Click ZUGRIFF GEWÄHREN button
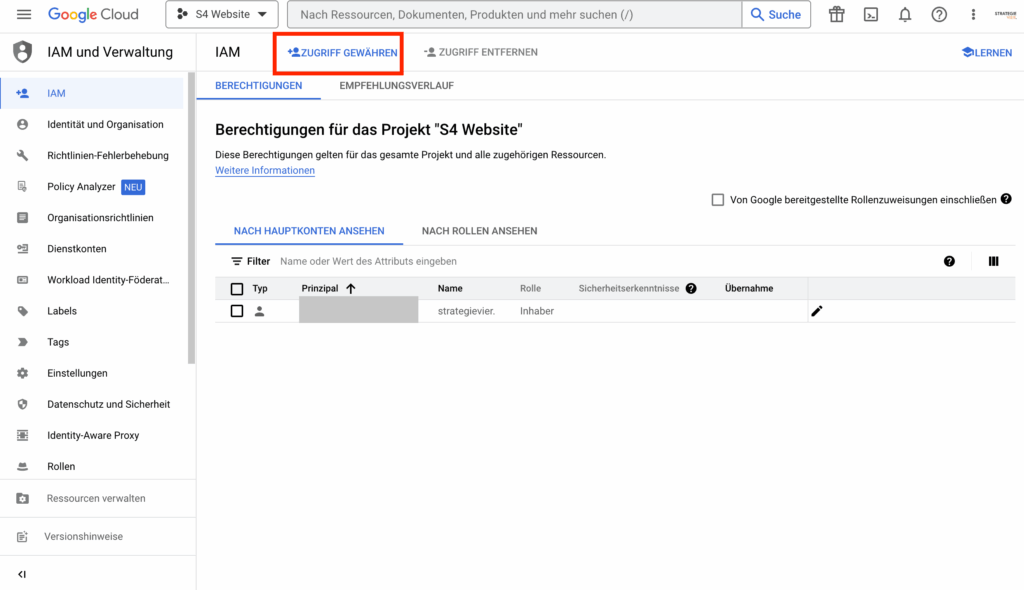The width and height of the screenshot is (1024, 590). pos(342,52)
